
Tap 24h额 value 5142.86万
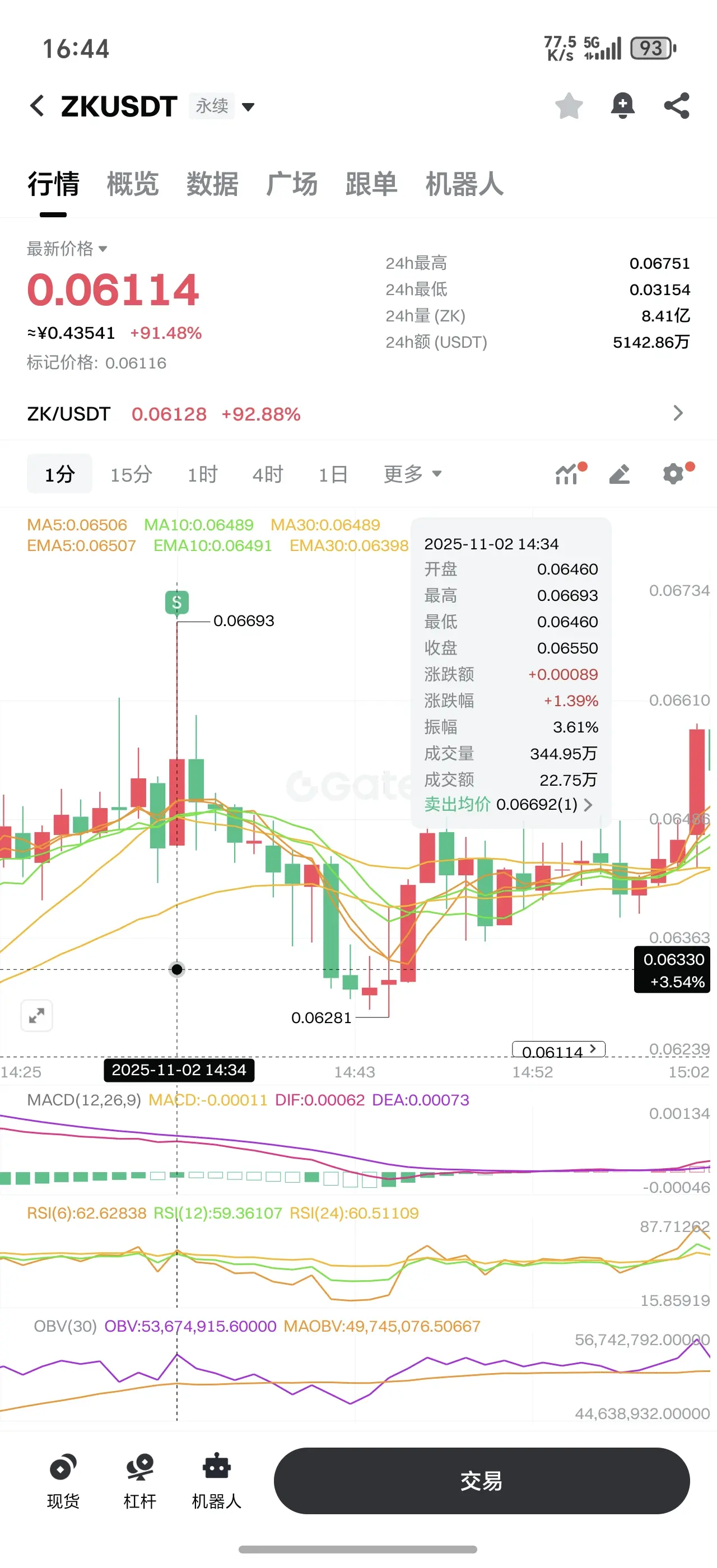pyautogui.click(x=651, y=342)
